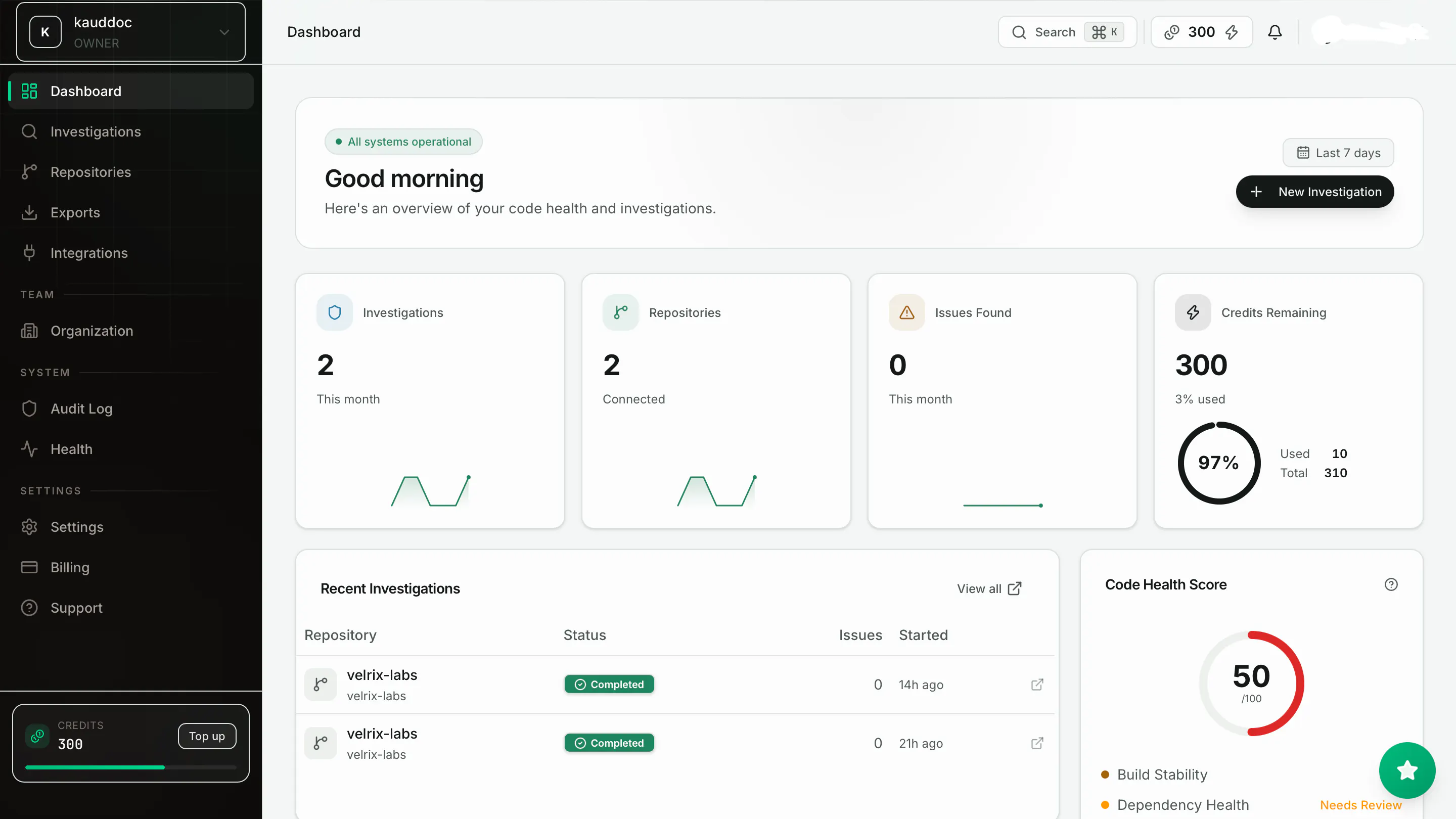Open the 21h ago velrix-labs investigation
Image resolution: width=1456 pixels, height=819 pixels.
tap(675, 743)
